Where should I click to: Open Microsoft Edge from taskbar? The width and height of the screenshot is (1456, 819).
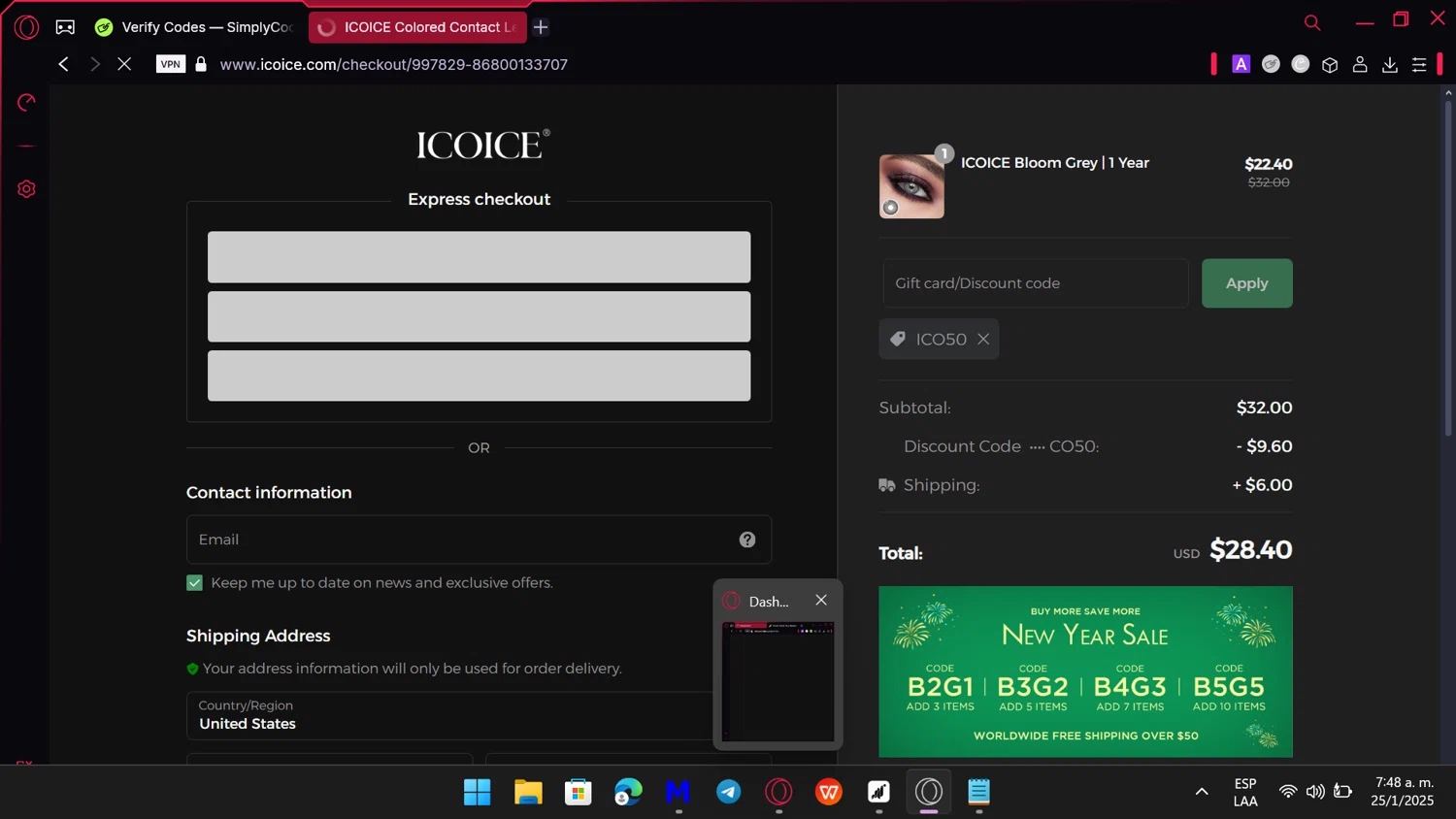tap(628, 792)
